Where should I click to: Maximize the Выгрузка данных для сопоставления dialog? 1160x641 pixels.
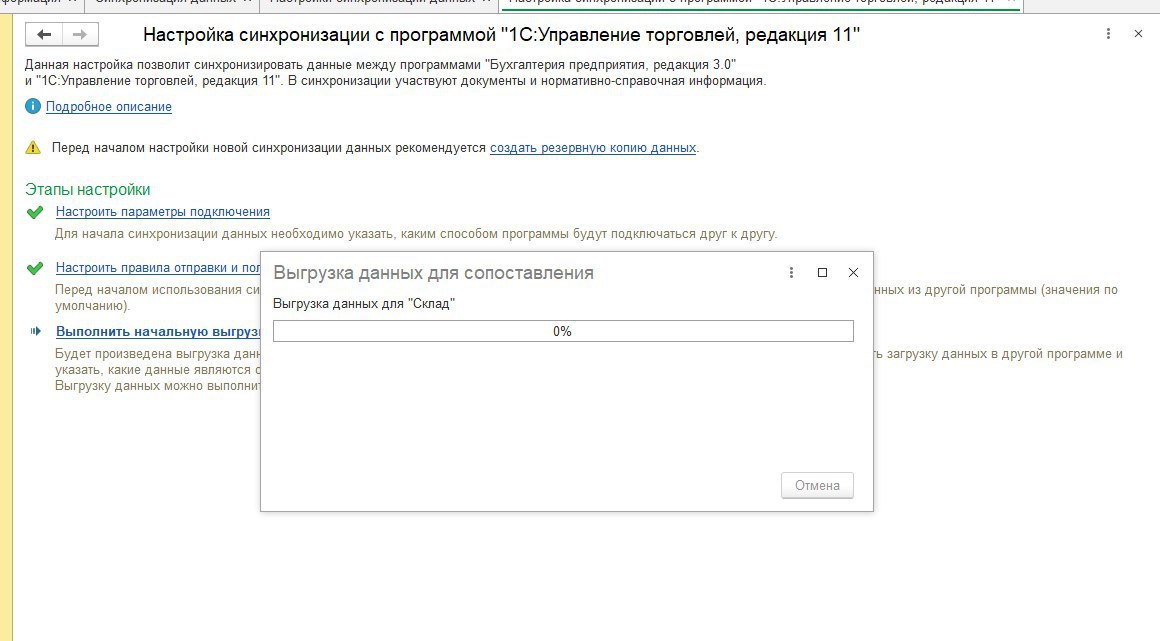click(822, 272)
